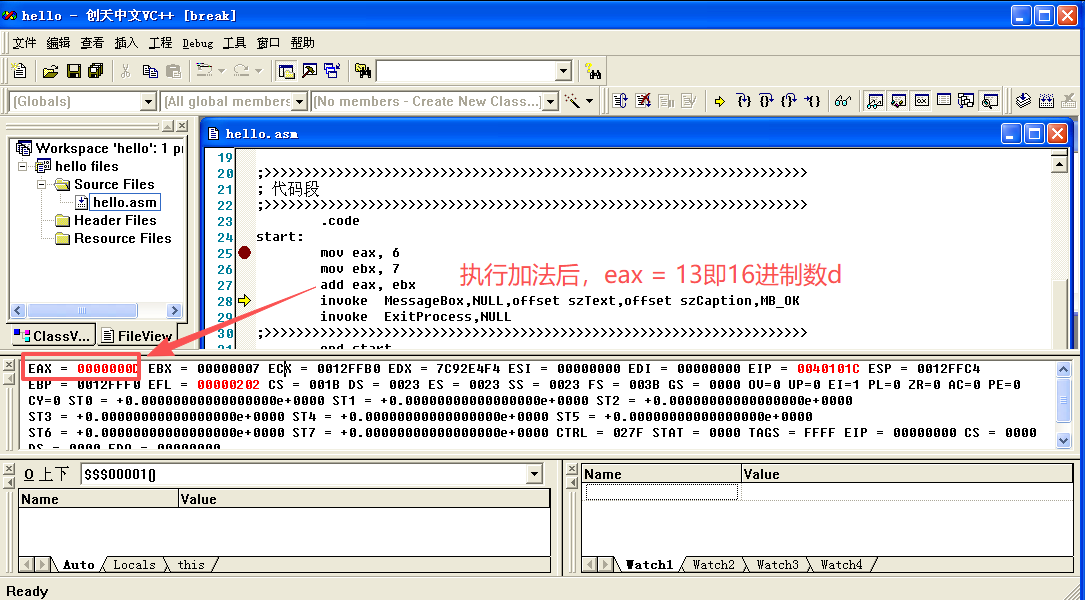This screenshot has height=600, width=1085.
Task: Open the WizardBar actions dropdown arrow
Action: [x=590, y=101]
